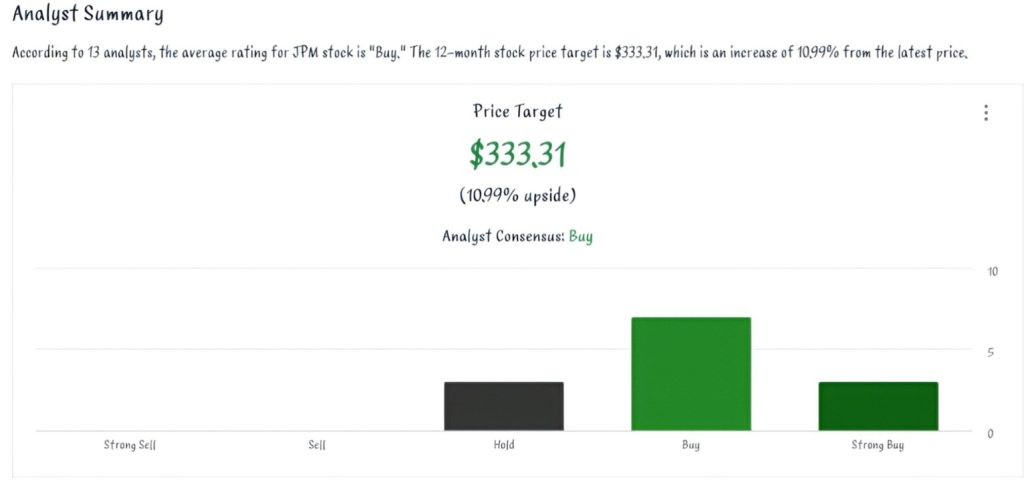1024x485 pixels.
Task: Click the 'Analyst Consensus:' label
Action: pos(503,237)
